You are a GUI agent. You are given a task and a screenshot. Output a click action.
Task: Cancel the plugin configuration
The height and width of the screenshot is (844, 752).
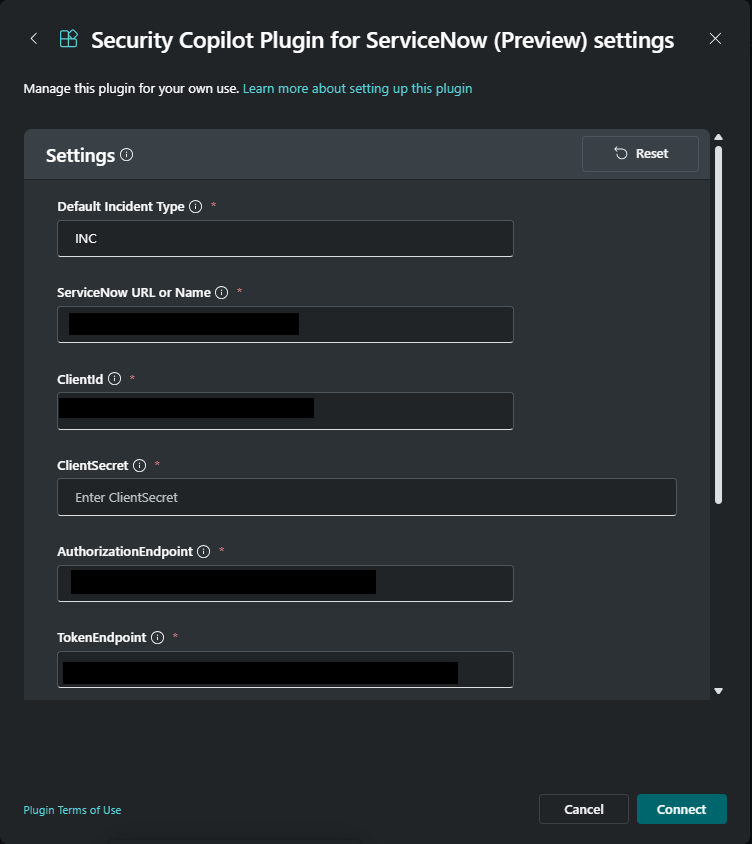coord(584,809)
